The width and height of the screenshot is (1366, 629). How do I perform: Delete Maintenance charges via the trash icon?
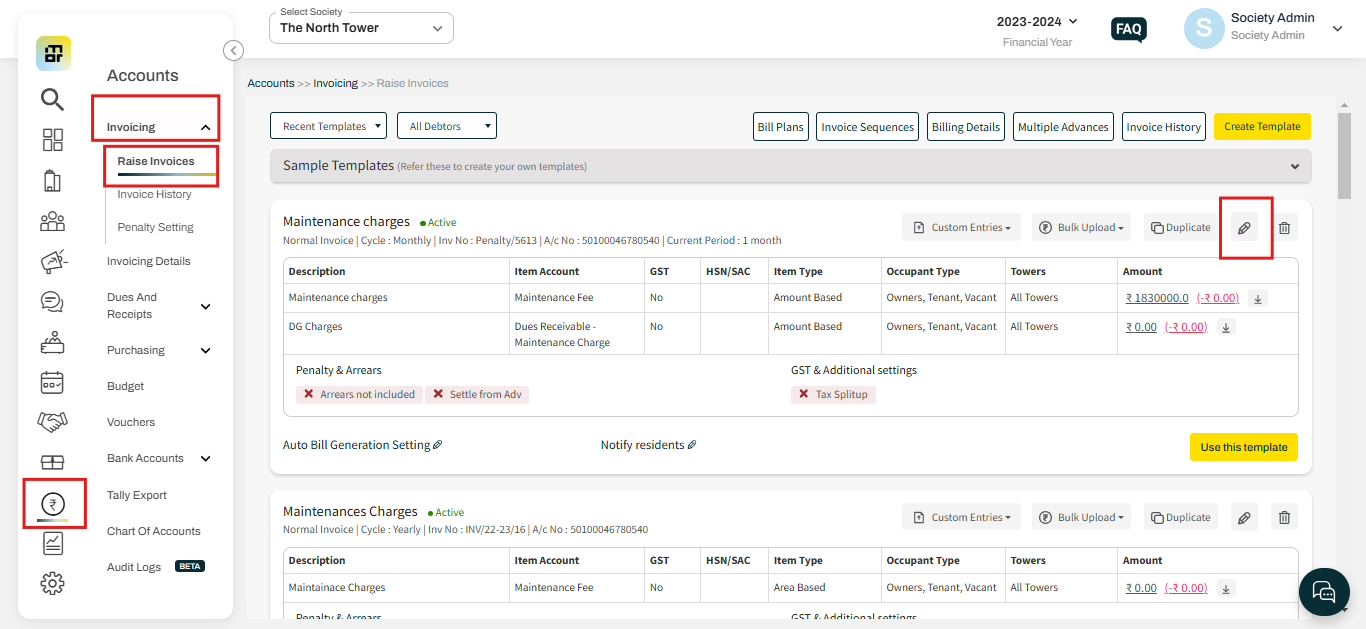click(x=1284, y=227)
